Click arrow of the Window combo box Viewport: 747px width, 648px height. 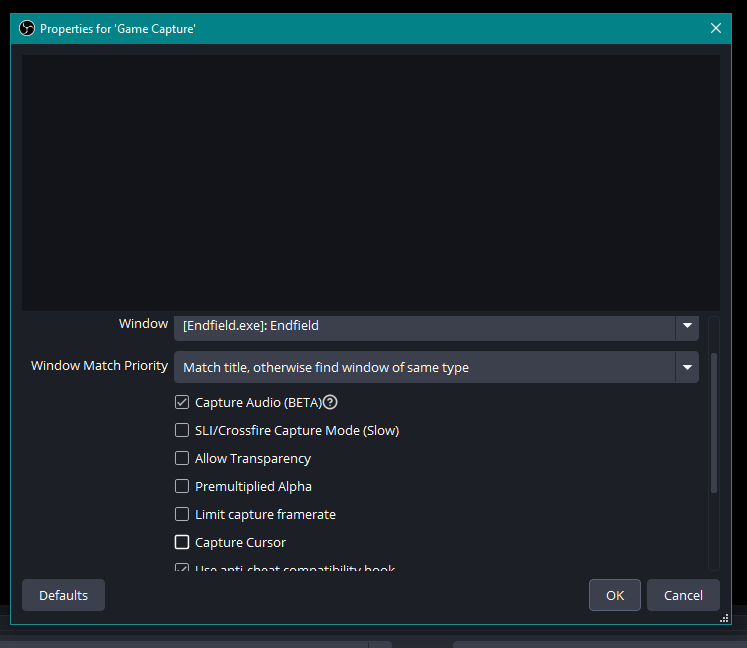[687, 326]
